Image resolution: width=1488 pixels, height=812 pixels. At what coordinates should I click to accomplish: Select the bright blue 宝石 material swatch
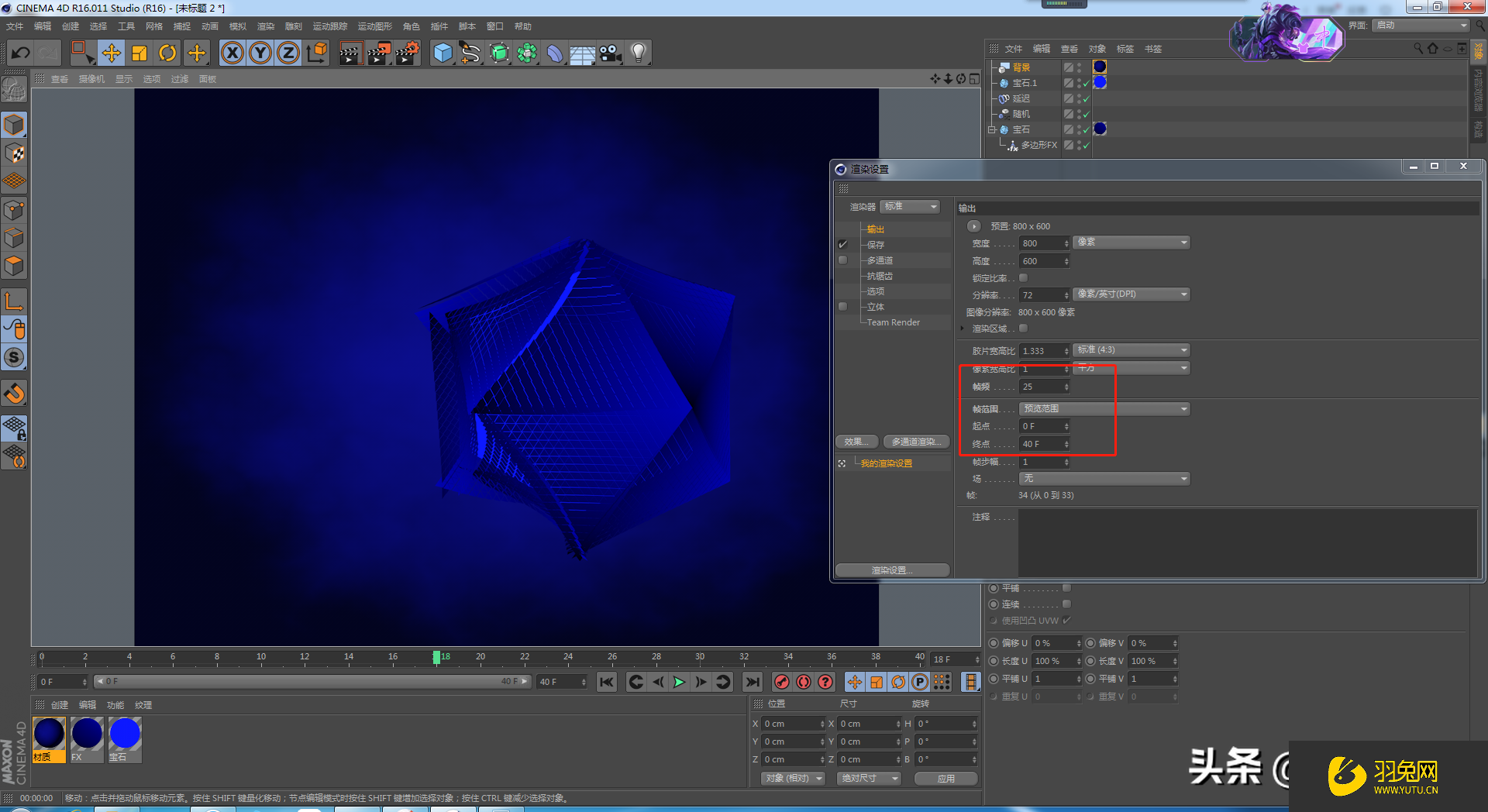click(125, 734)
